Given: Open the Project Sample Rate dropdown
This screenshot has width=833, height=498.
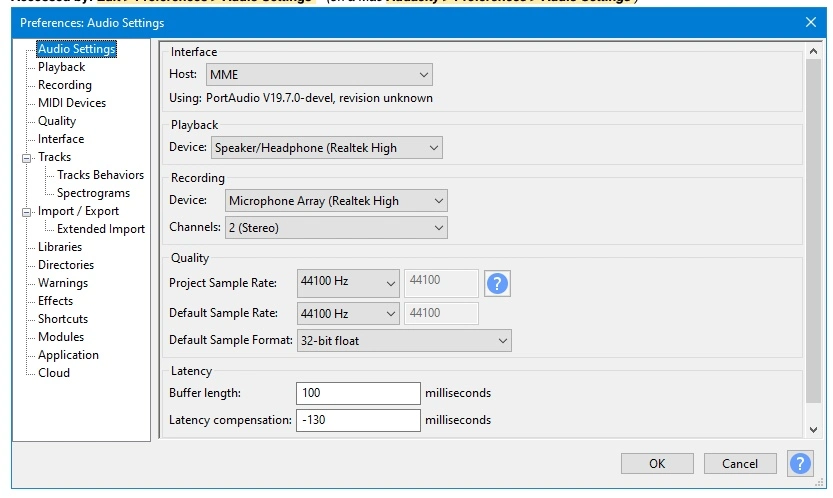Looking at the screenshot, I should (348, 283).
